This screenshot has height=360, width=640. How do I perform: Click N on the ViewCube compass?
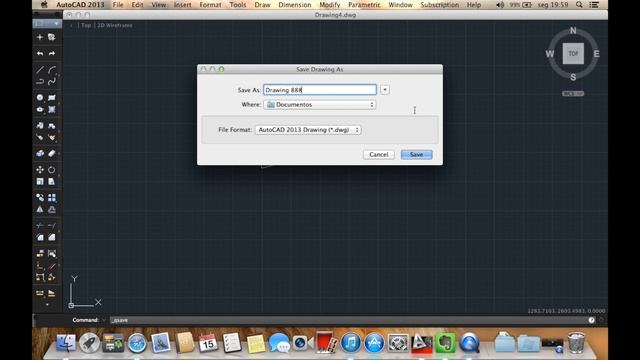point(573,31)
